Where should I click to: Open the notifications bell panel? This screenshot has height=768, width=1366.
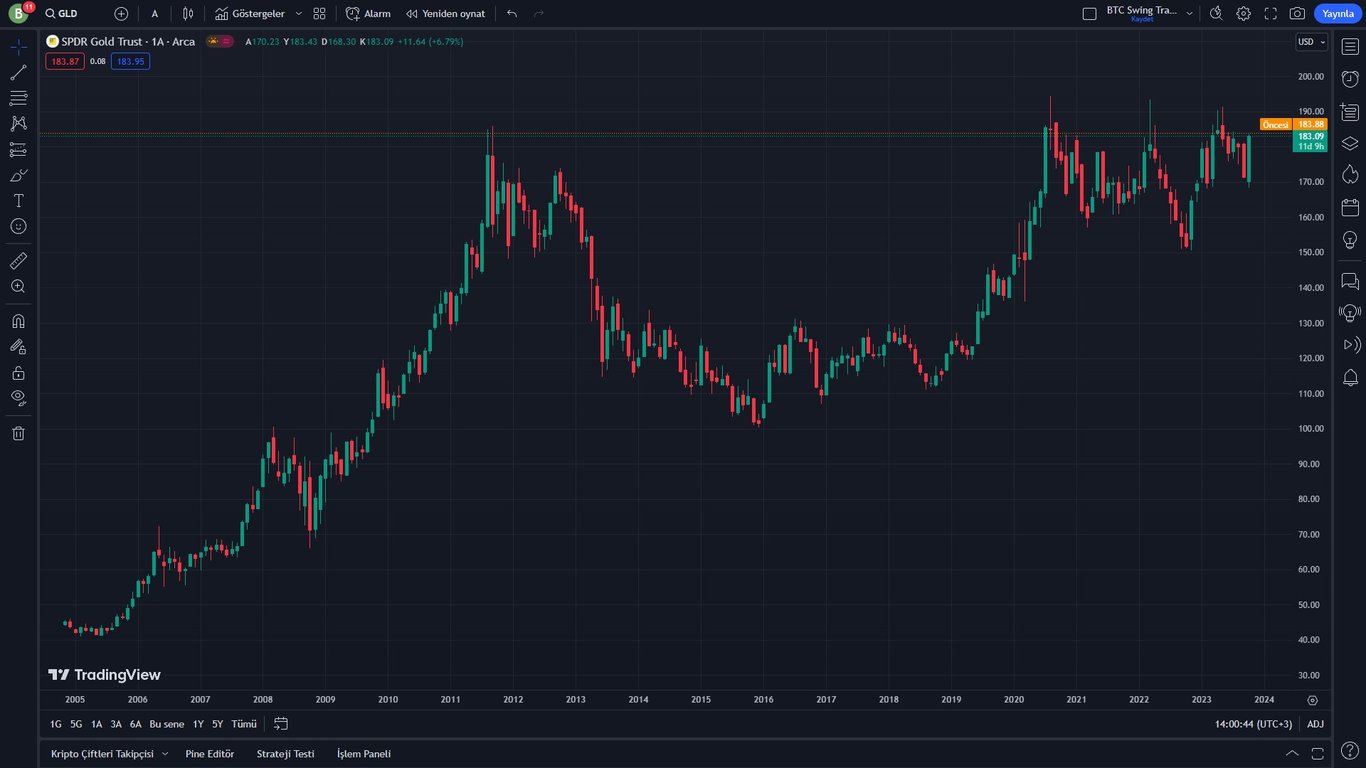[x=1350, y=378]
